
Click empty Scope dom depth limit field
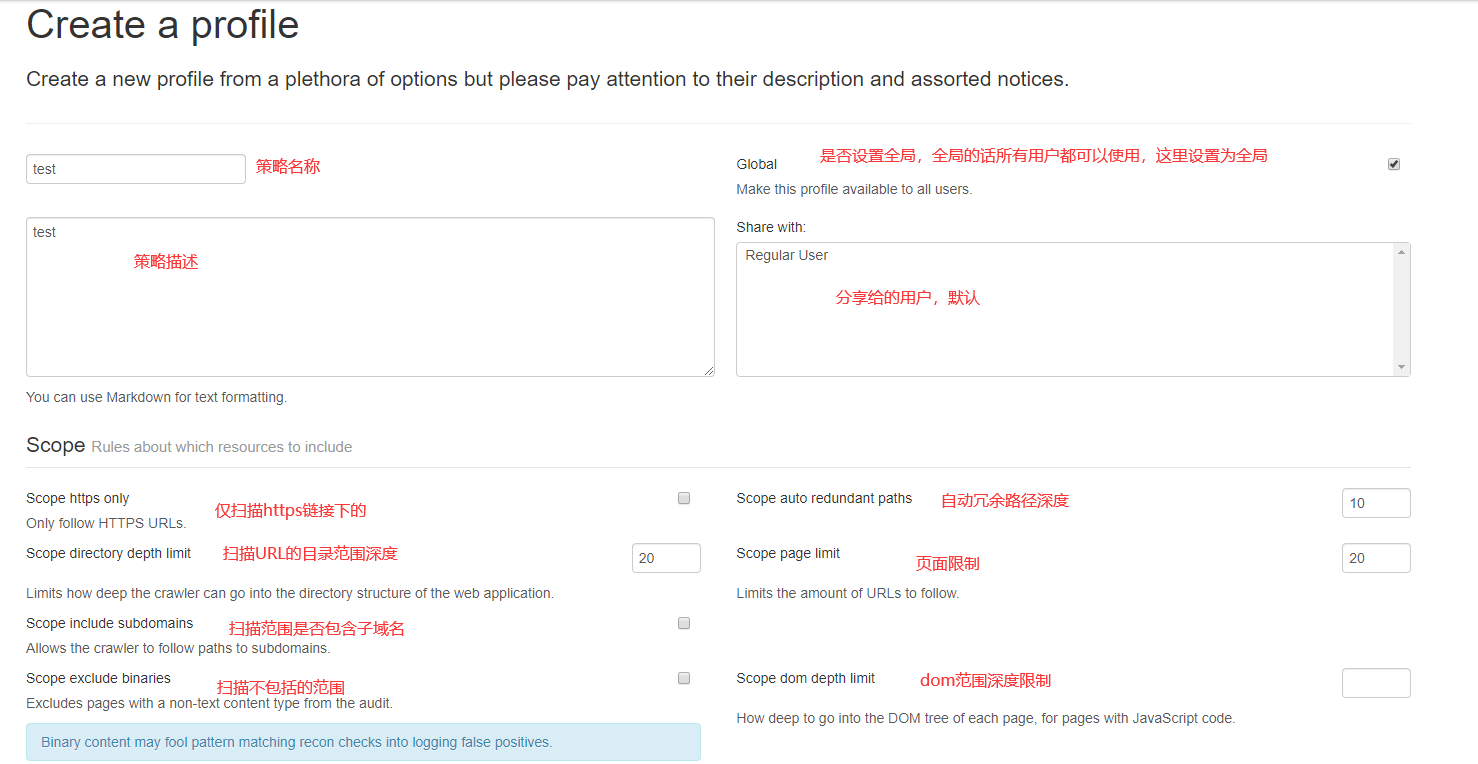[x=1375, y=683]
